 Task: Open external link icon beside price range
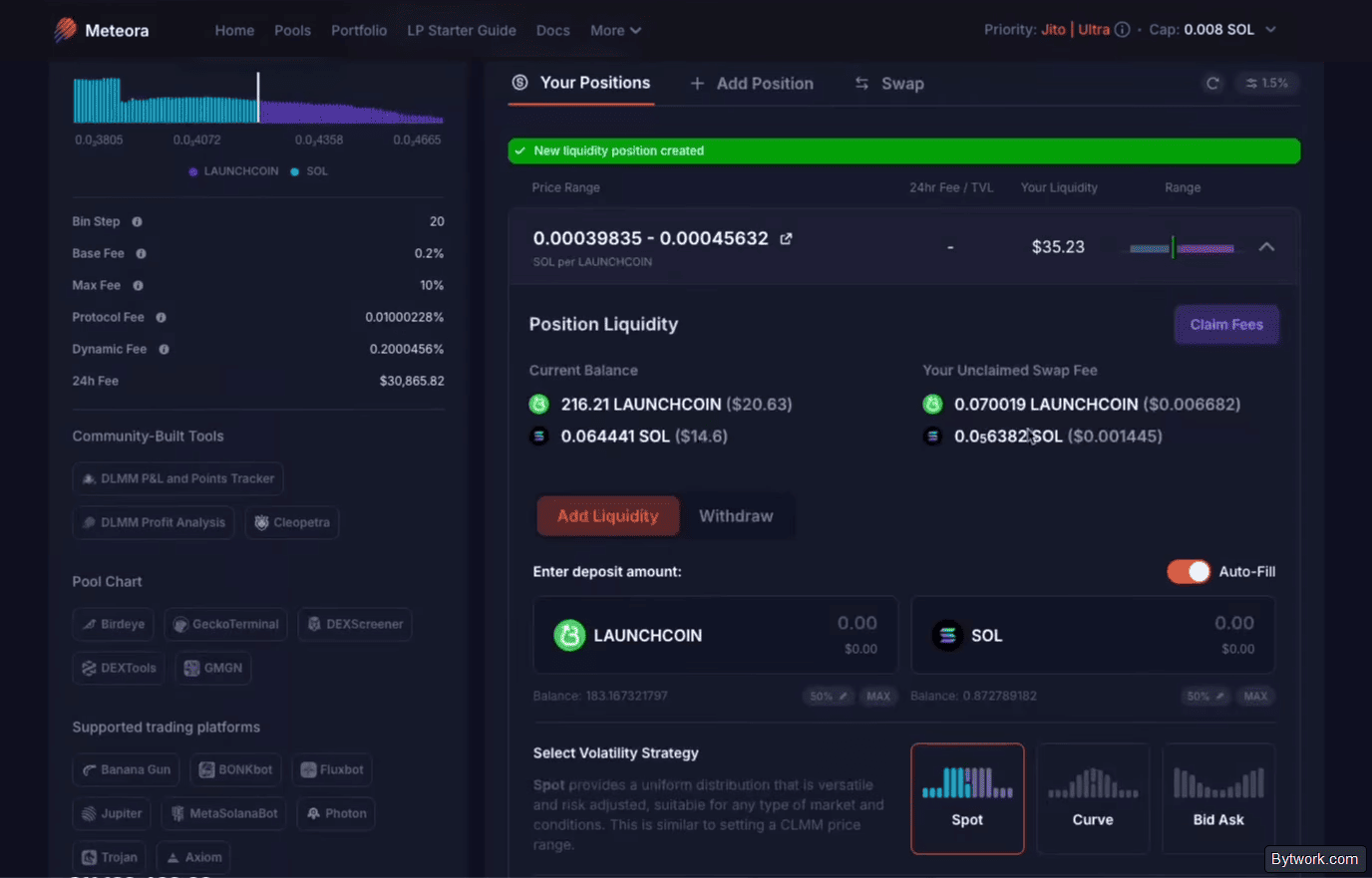(x=786, y=238)
